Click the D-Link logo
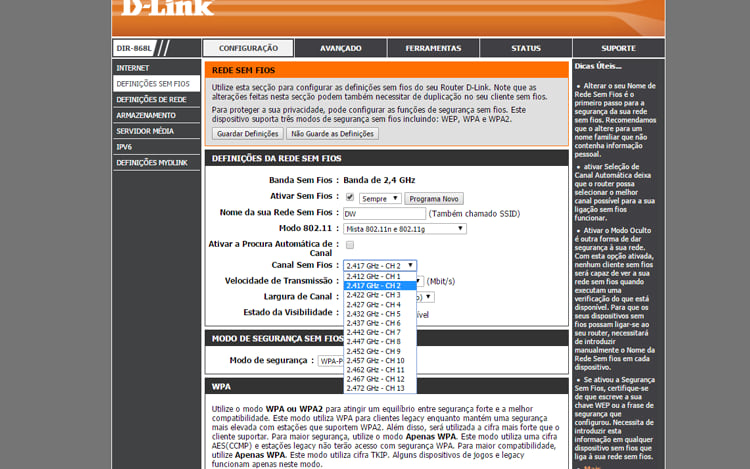Image resolution: width=750 pixels, height=469 pixels. (x=167, y=8)
